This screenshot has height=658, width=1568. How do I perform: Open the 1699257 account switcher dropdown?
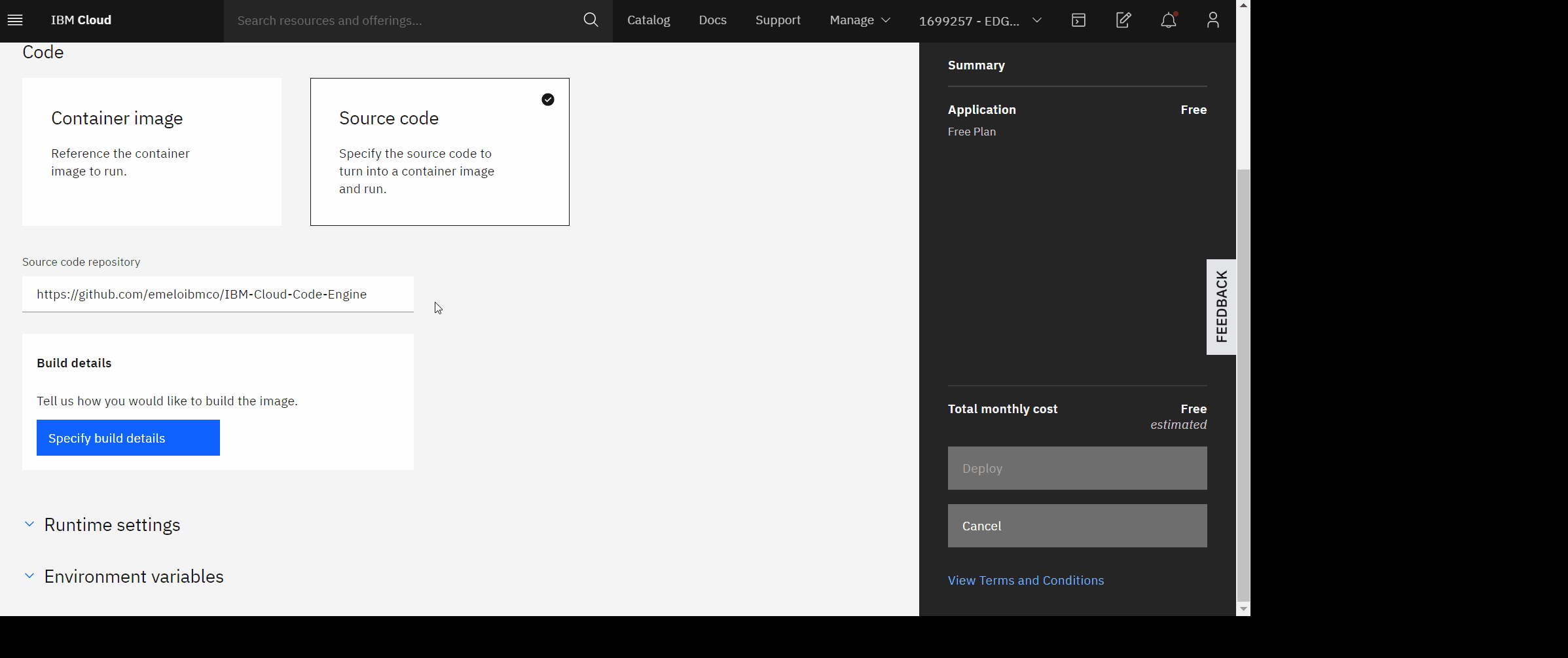[980, 20]
